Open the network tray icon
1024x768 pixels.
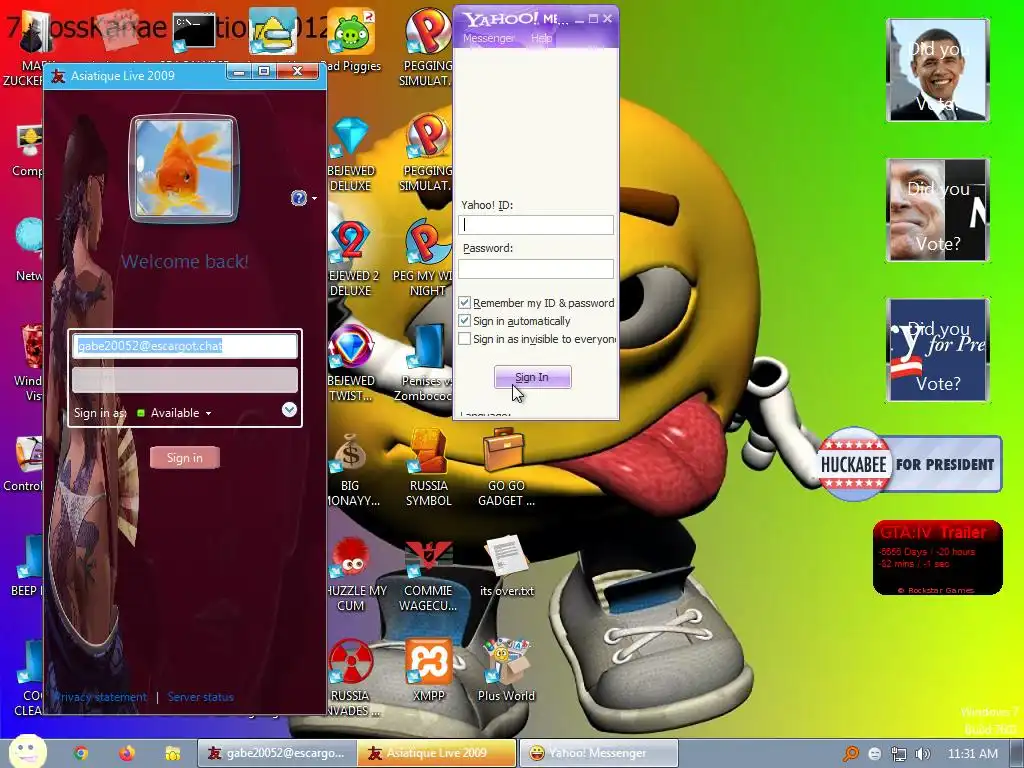899,754
